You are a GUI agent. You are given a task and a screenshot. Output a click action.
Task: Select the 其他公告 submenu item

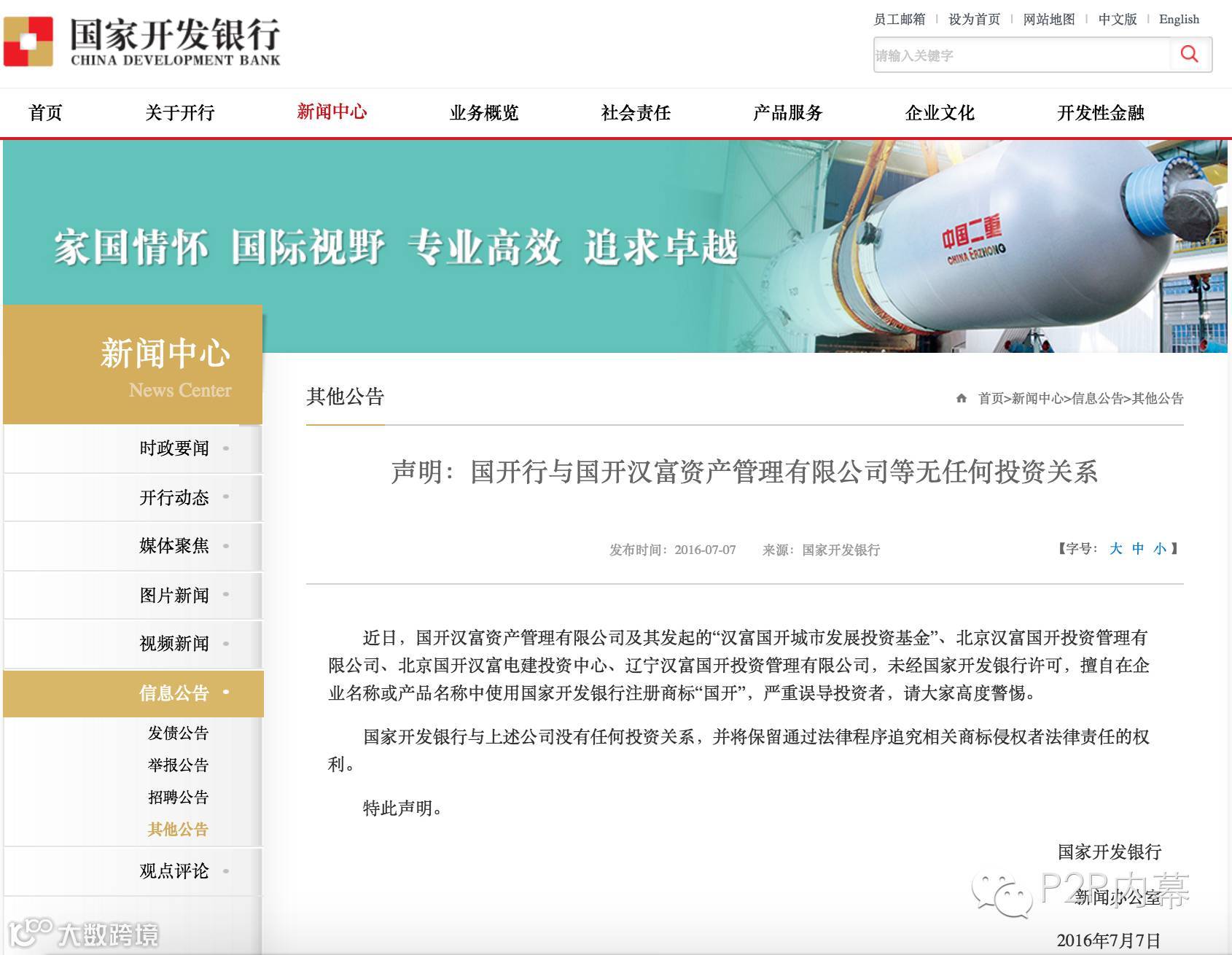[x=179, y=830]
